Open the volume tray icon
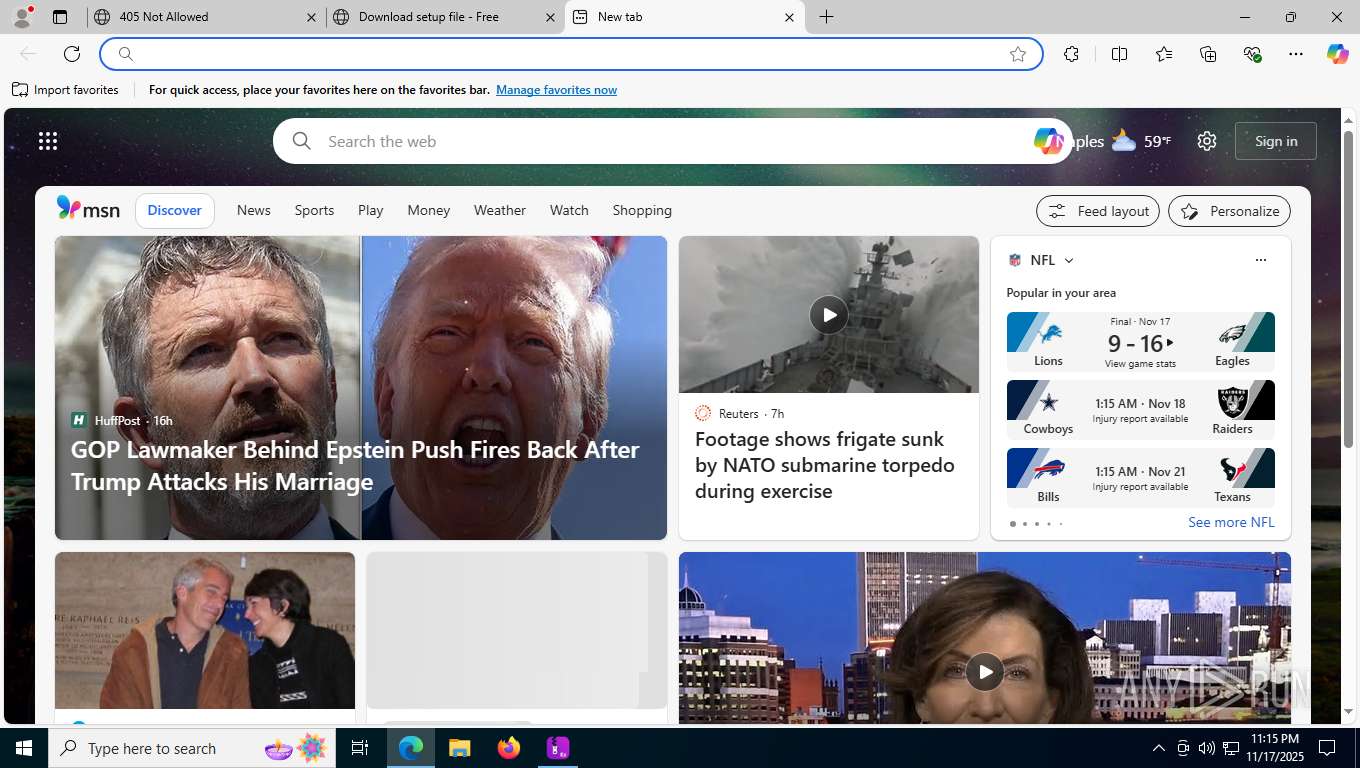This screenshot has width=1360, height=768. click(x=1207, y=748)
